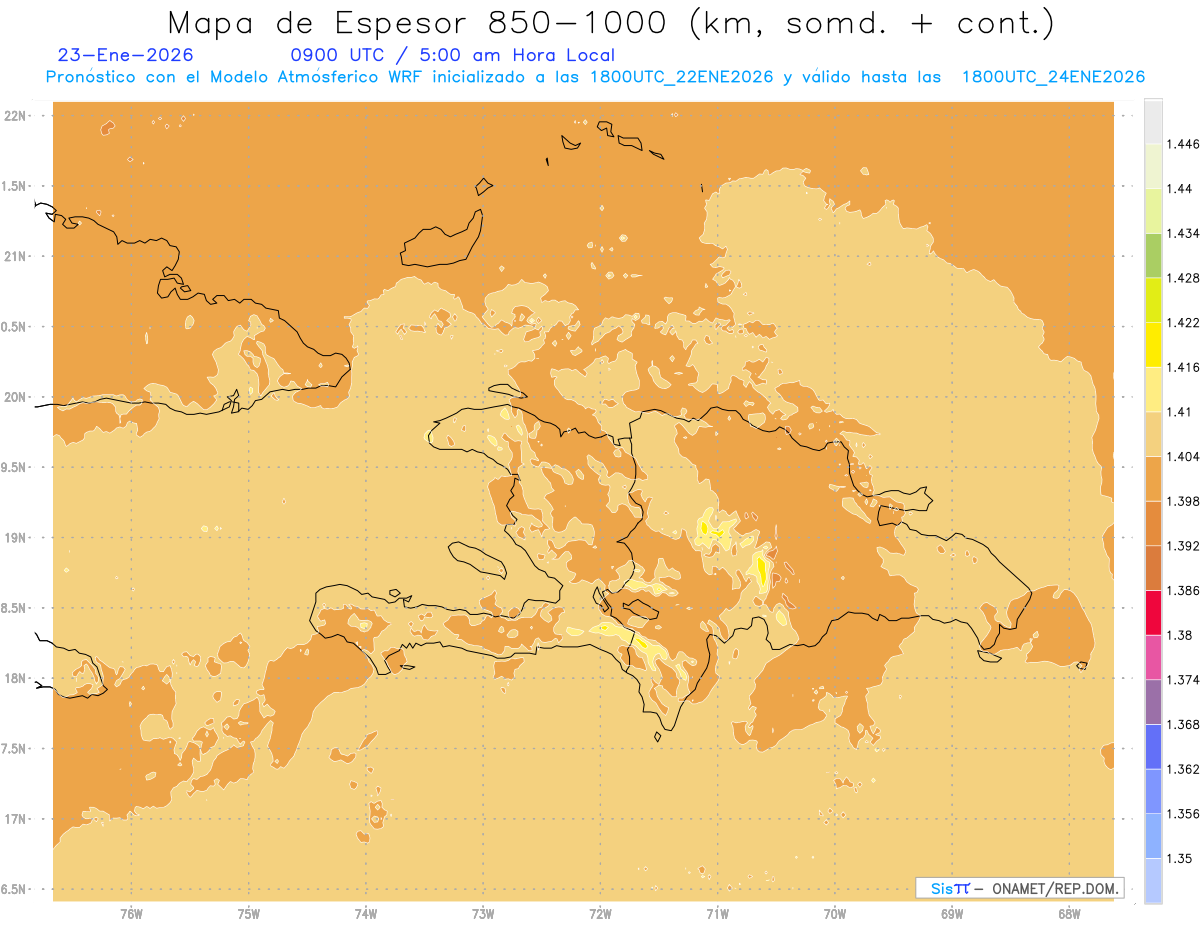Pick the blue colorbar swatch between 1.362 and 1.368

tap(1153, 747)
